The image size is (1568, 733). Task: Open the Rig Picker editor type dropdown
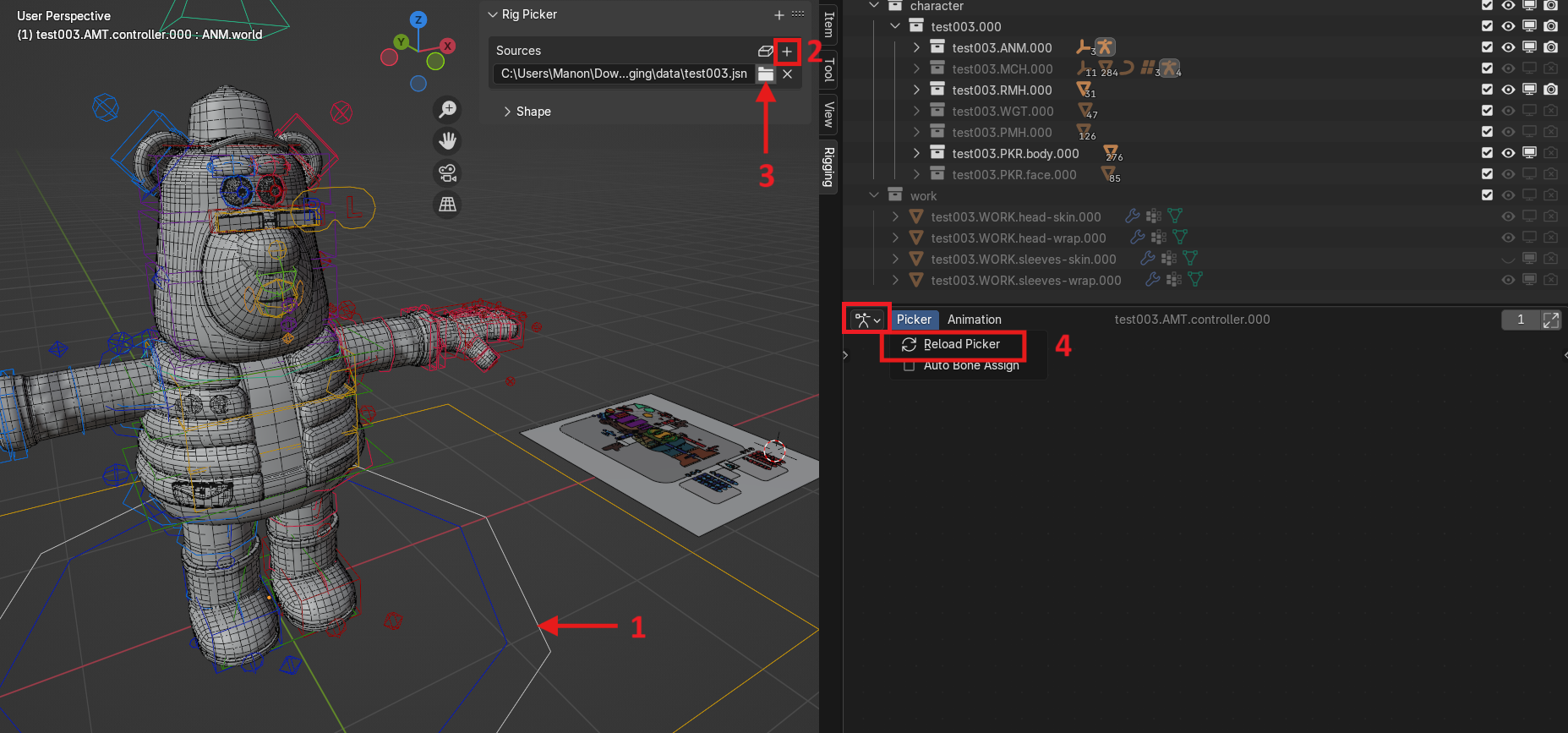tap(866, 320)
